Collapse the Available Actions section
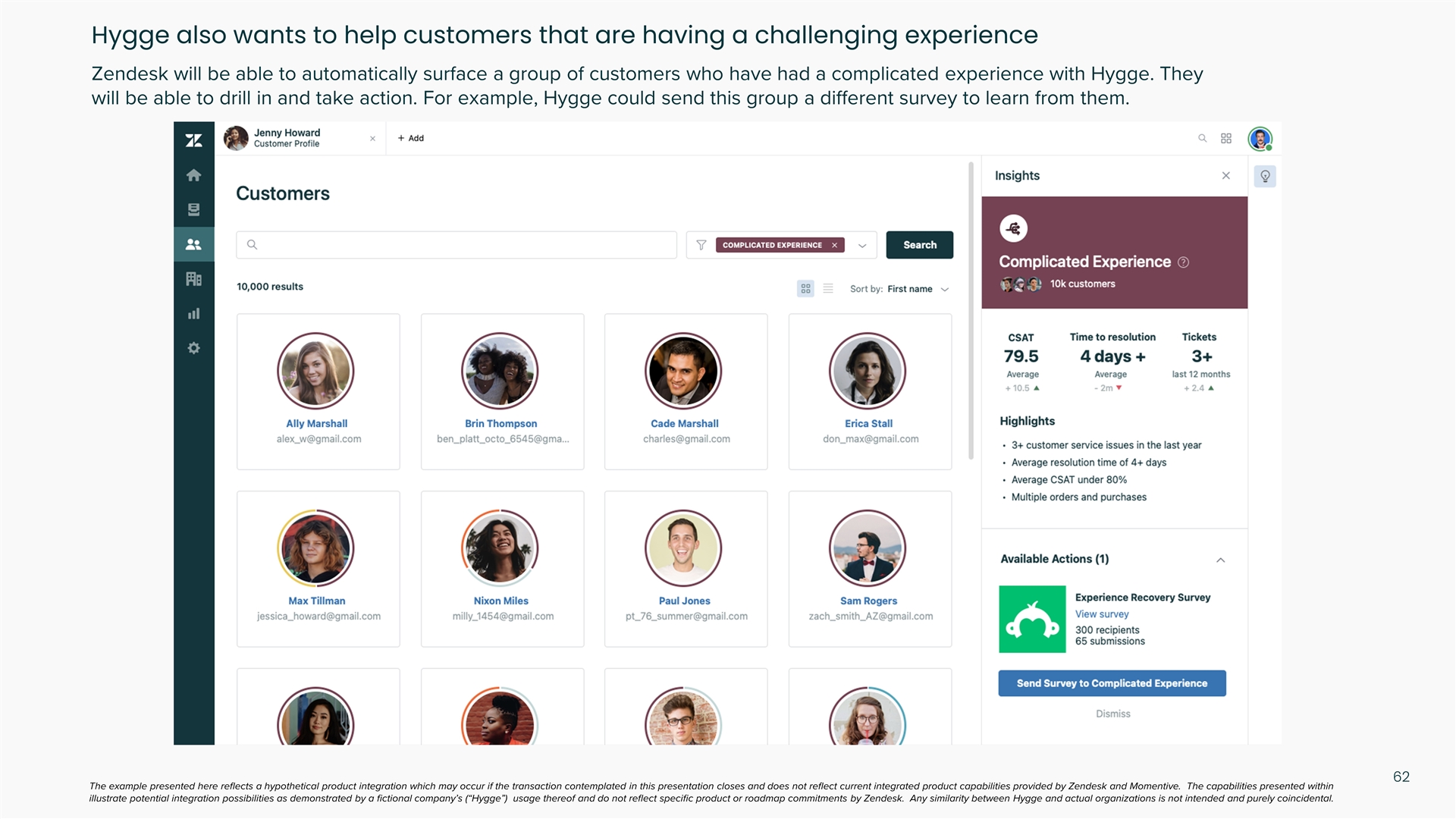This screenshot has height=819, width=1456. pyautogui.click(x=1221, y=560)
